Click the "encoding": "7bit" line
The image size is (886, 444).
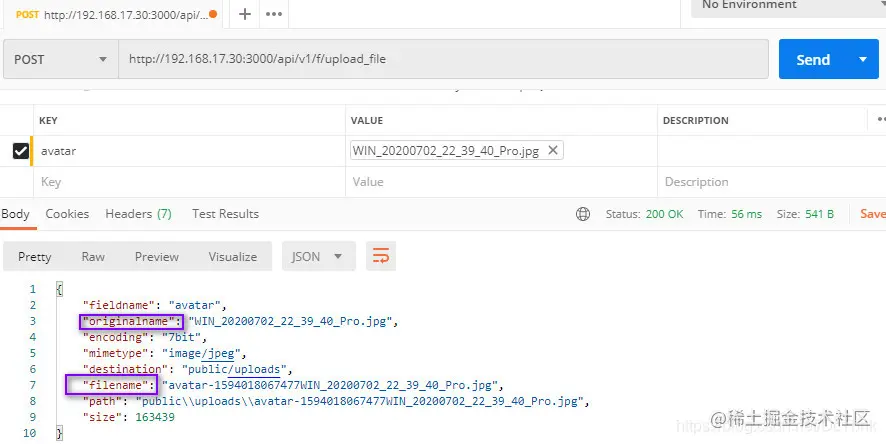coord(145,337)
